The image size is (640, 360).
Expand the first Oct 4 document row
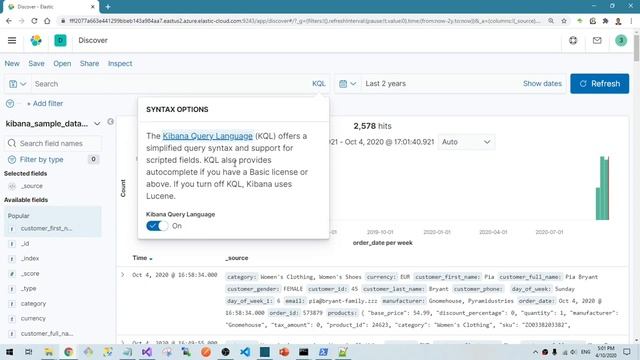click(x=122, y=275)
